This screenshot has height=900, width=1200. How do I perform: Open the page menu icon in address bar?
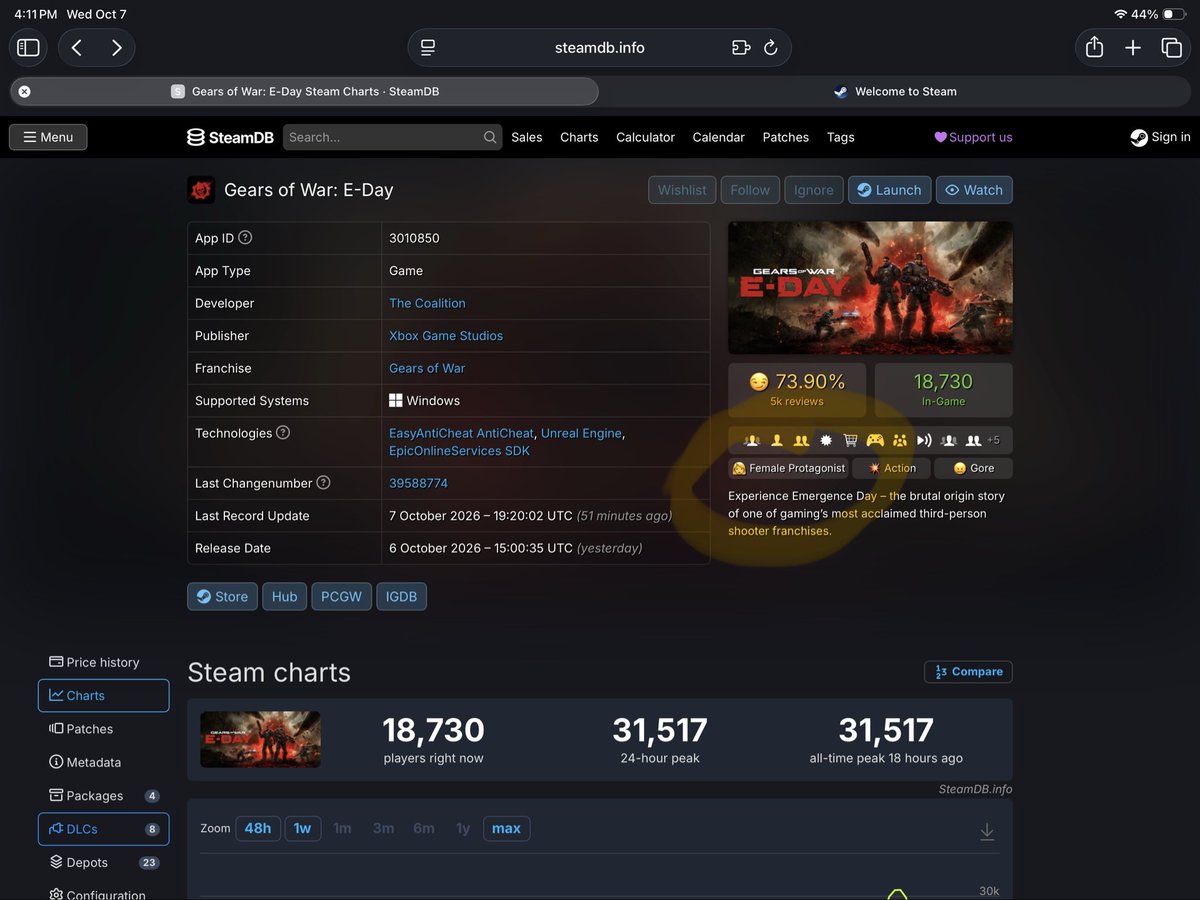(428, 48)
